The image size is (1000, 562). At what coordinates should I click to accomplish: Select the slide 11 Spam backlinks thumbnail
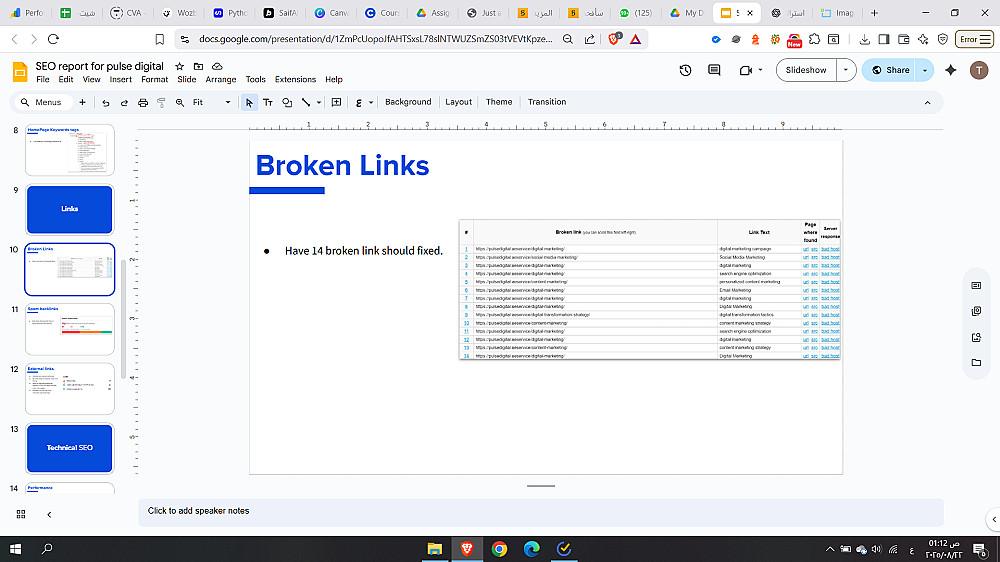click(x=70, y=329)
